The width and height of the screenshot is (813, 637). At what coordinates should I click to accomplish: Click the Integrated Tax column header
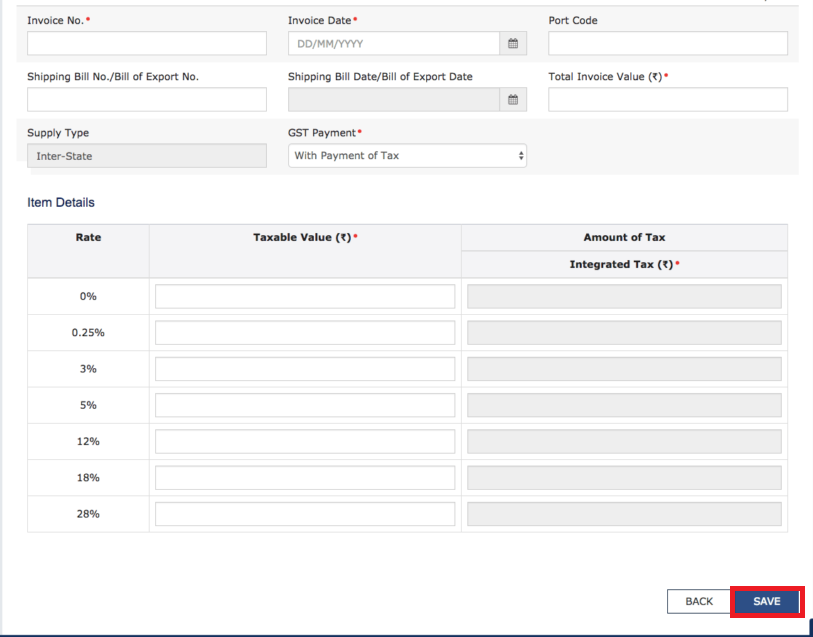624,264
